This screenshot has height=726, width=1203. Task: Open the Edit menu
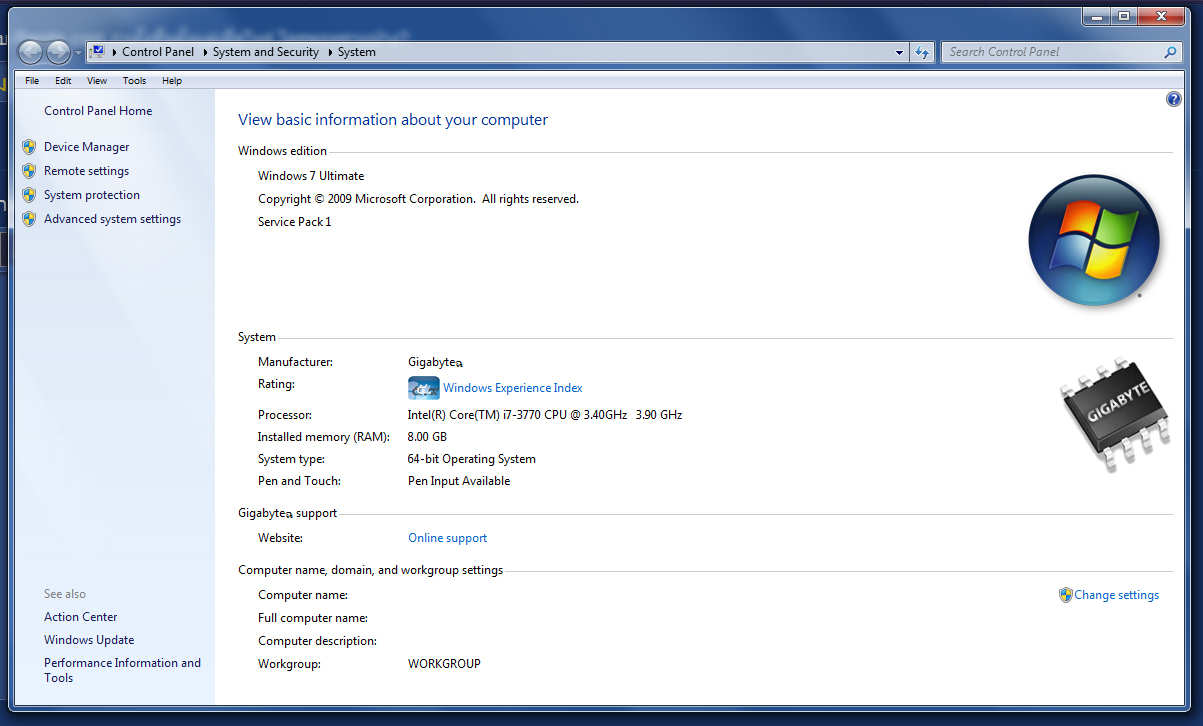coord(63,81)
